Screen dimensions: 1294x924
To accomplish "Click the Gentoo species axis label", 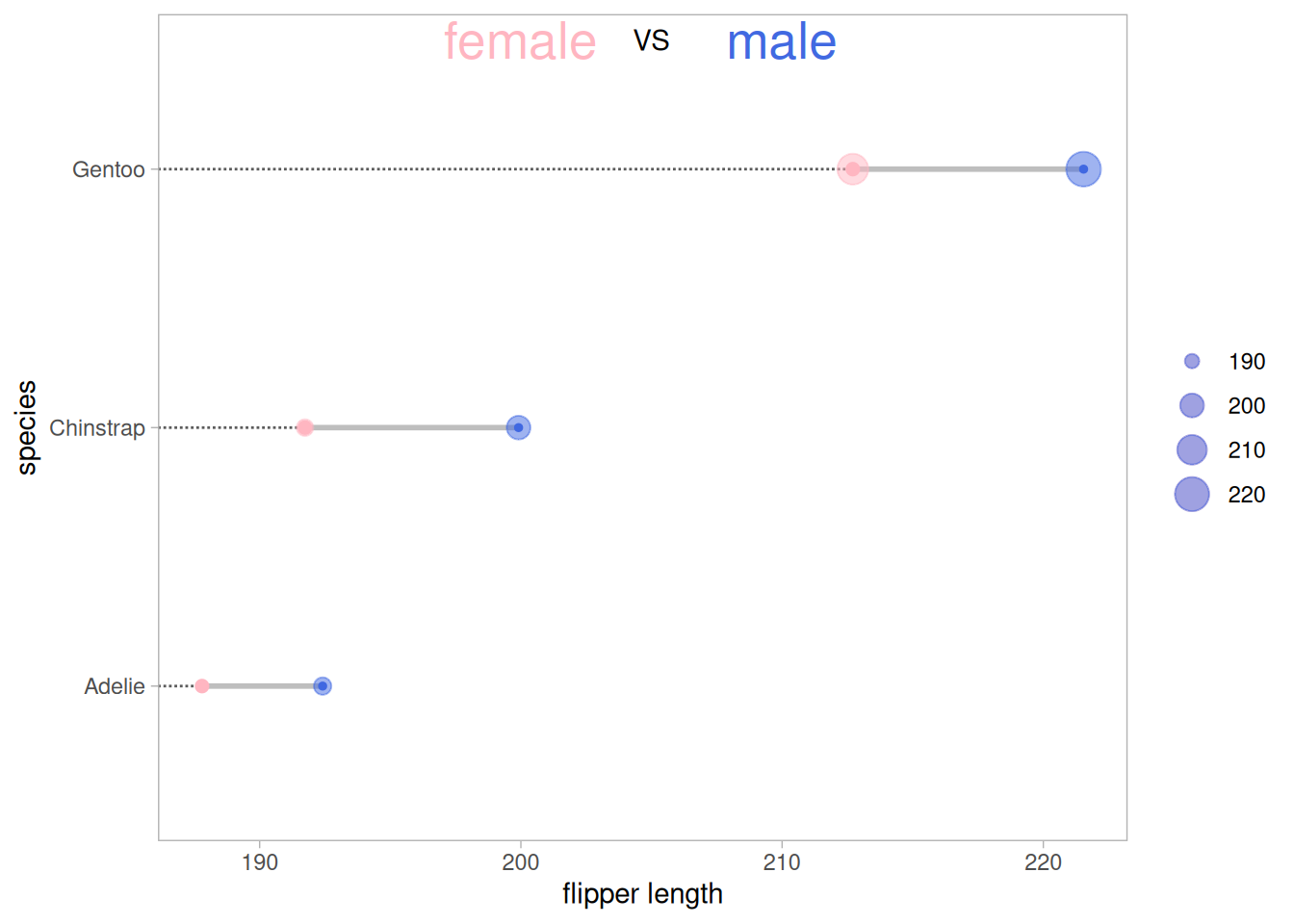I will click(109, 170).
